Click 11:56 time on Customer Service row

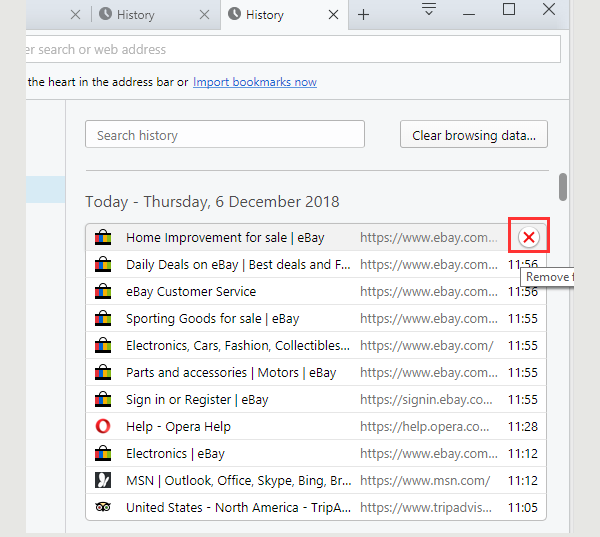pos(523,292)
